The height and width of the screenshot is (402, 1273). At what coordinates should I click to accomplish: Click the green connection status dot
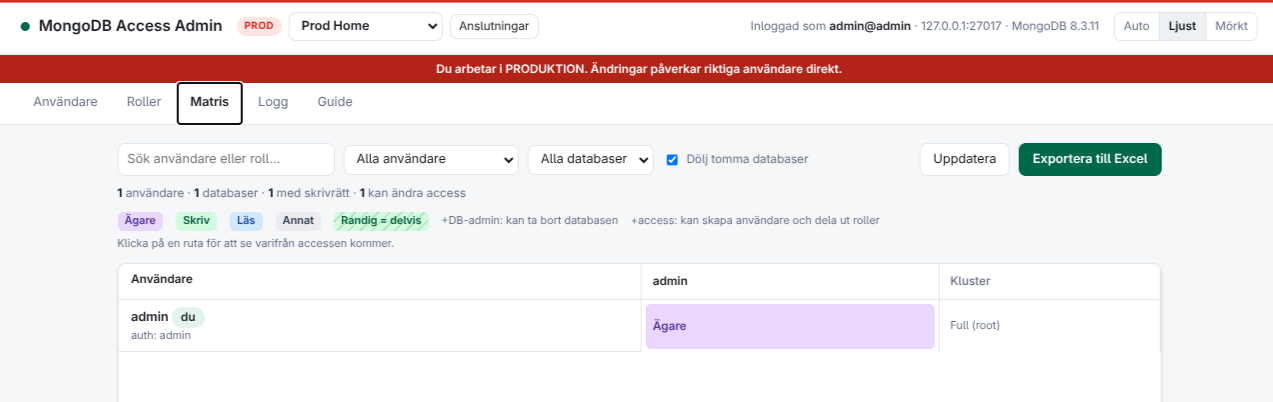click(x=25, y=26)
